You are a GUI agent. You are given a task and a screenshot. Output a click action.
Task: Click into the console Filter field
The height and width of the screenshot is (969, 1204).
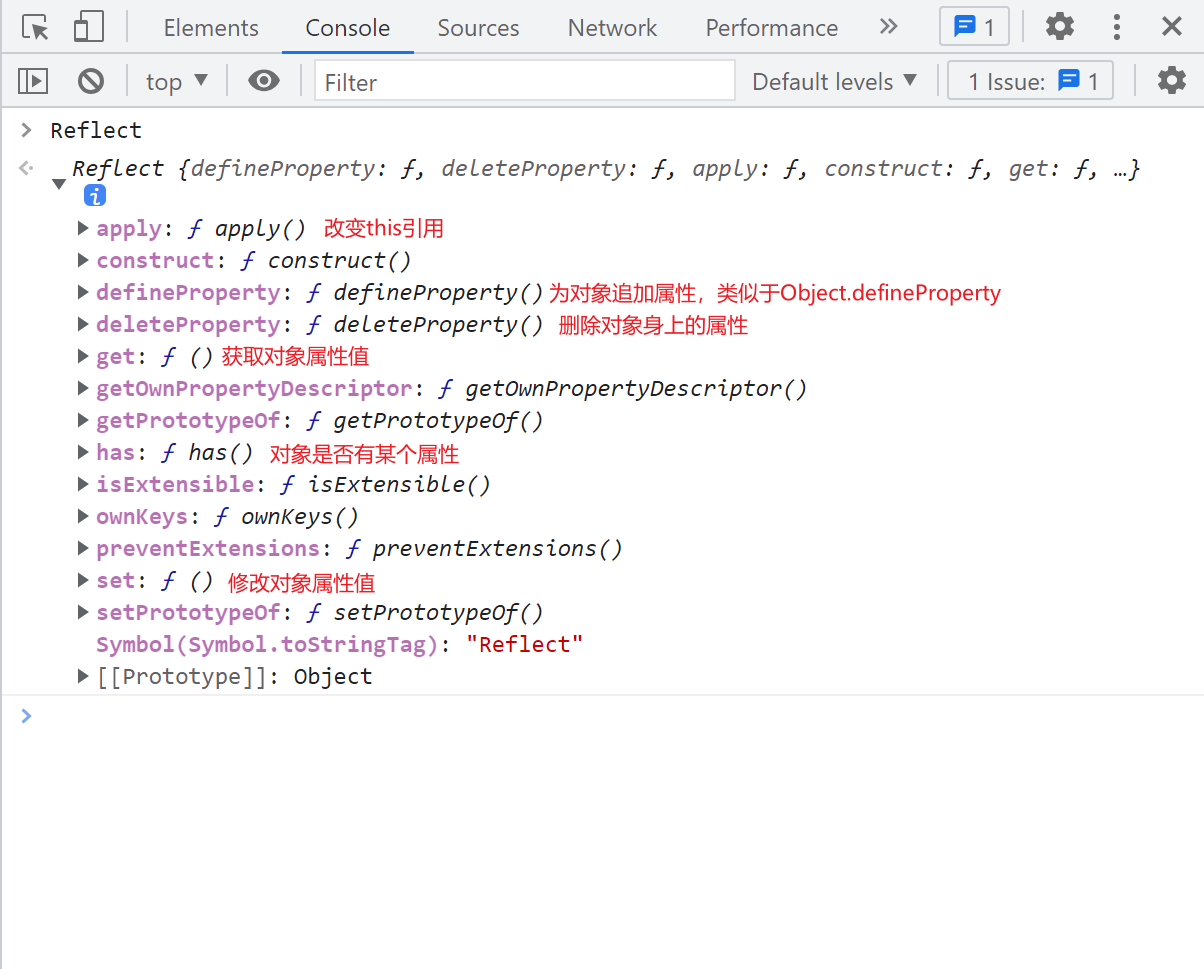[524, 81]
